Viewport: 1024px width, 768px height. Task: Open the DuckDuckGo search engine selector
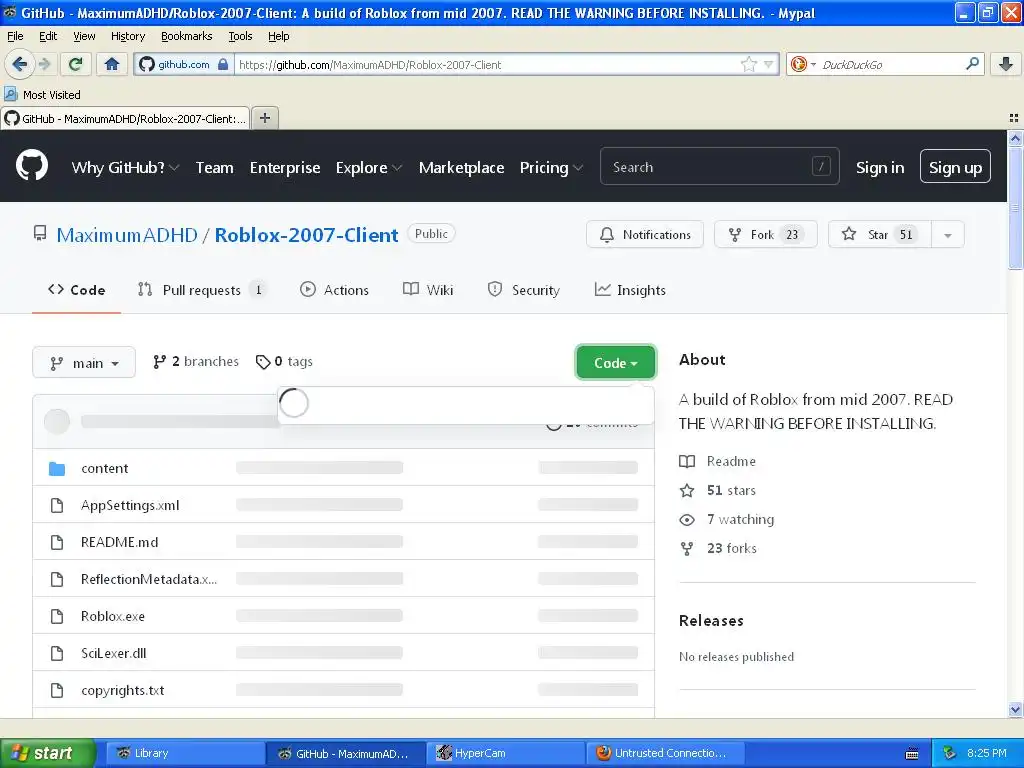(803, 64)
